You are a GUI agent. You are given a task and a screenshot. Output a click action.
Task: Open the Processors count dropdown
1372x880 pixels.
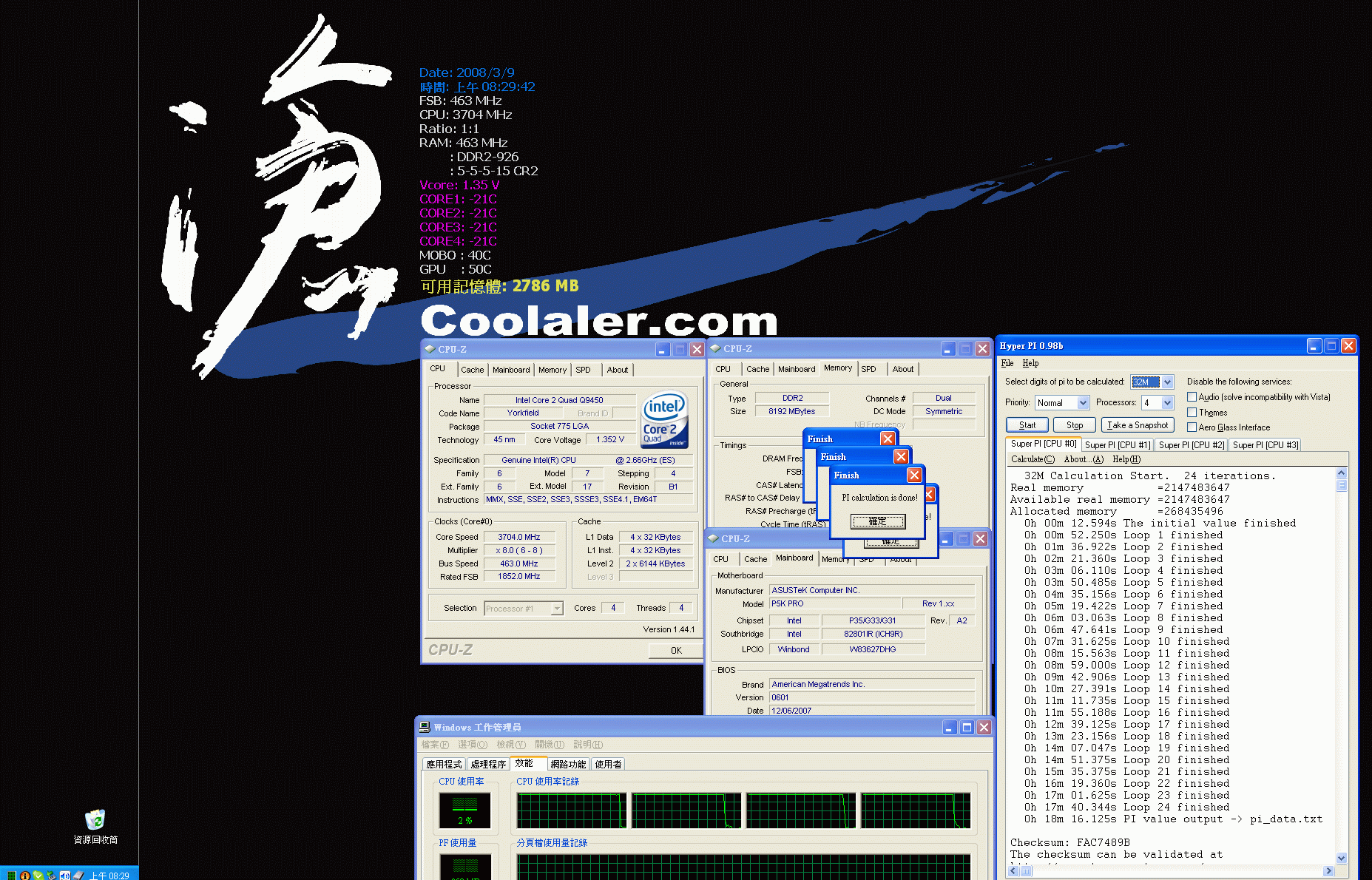tap(1167, 403)
